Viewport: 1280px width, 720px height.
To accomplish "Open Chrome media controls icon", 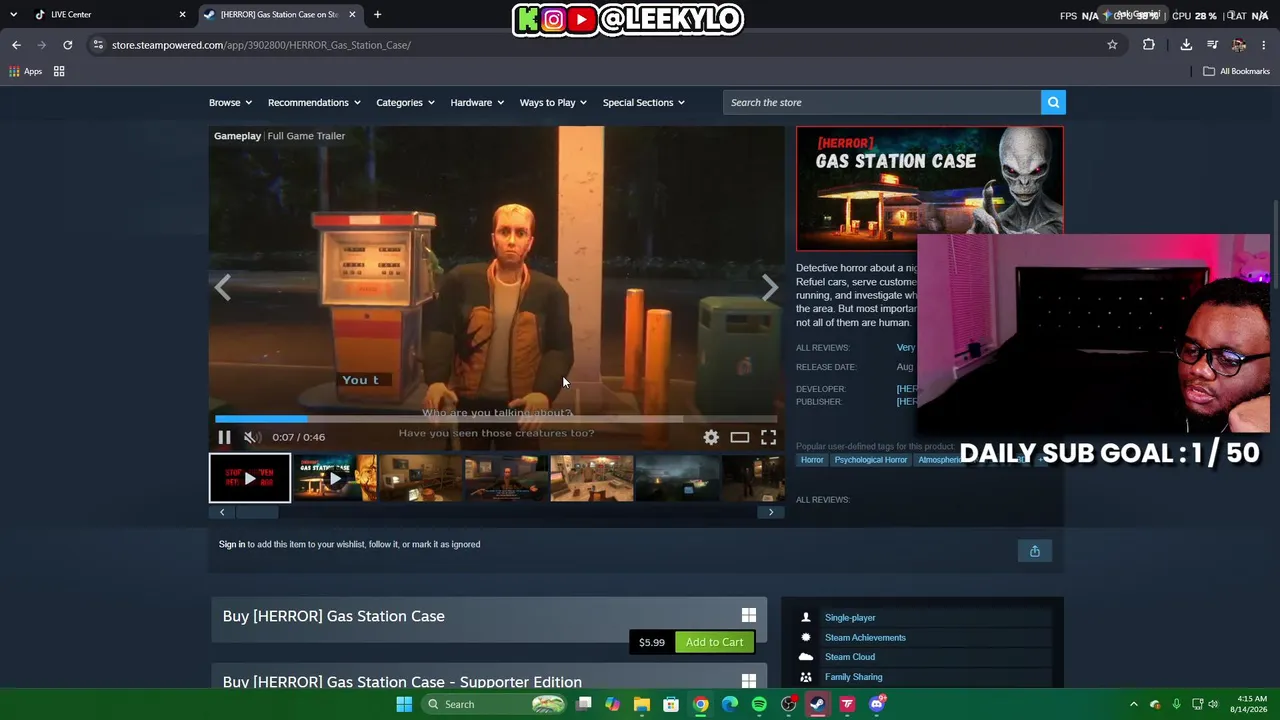I will click(x=1212, y=45).
